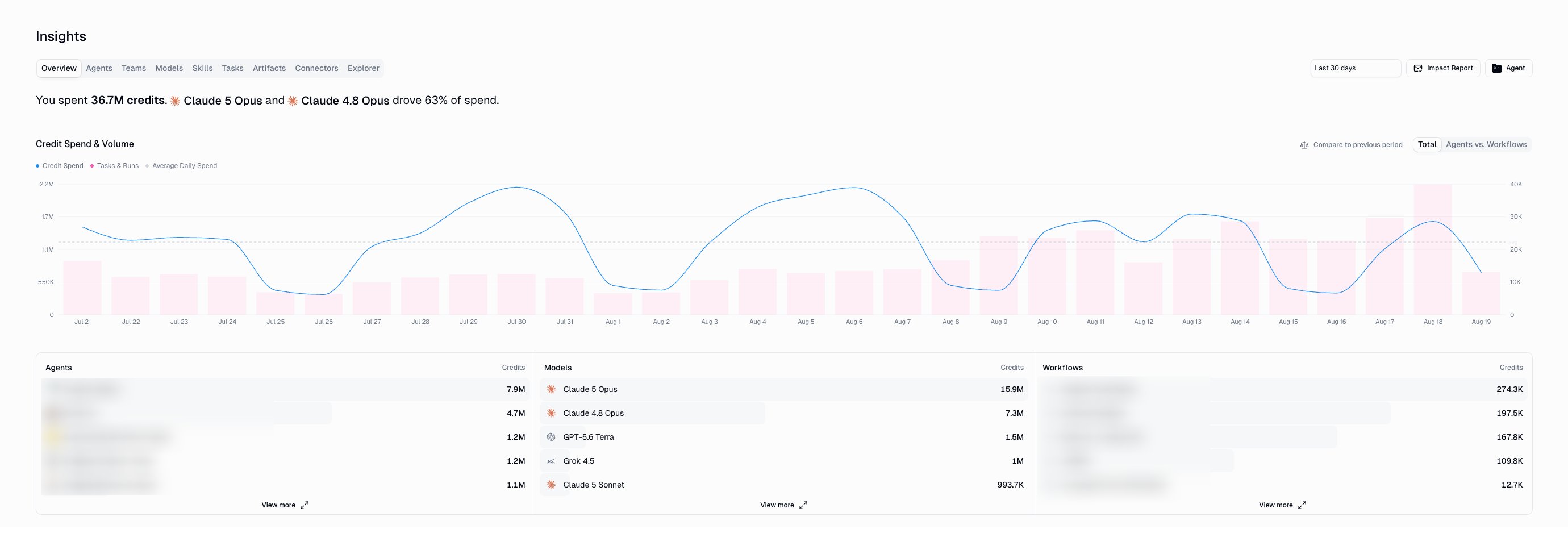Click the Aug 6 bar in the chart
Image resolution: width=1568 pixels, height=550 pixels.
click(854, 293)
